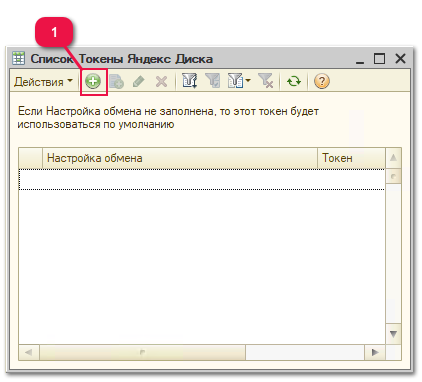Click the green Refresh list icon
This screenshot has height=382, width=422.
tap(294, 81)
